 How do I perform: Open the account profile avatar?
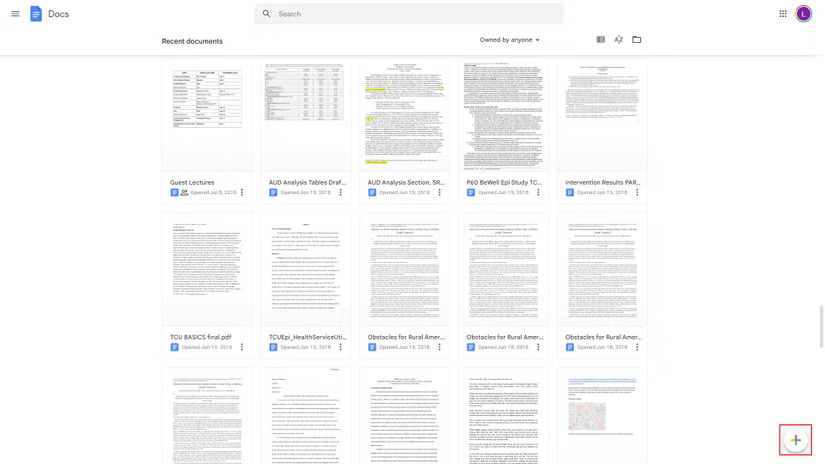tap(804, 14)
